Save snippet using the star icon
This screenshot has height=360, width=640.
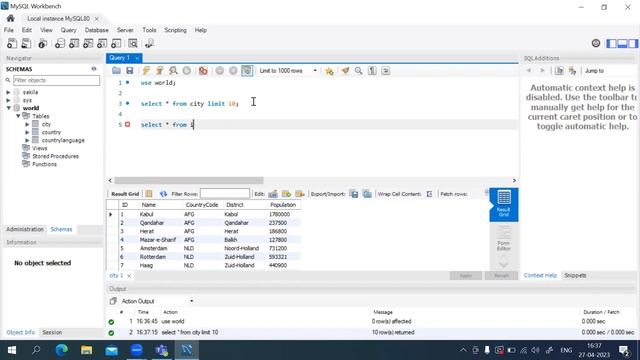329,71
